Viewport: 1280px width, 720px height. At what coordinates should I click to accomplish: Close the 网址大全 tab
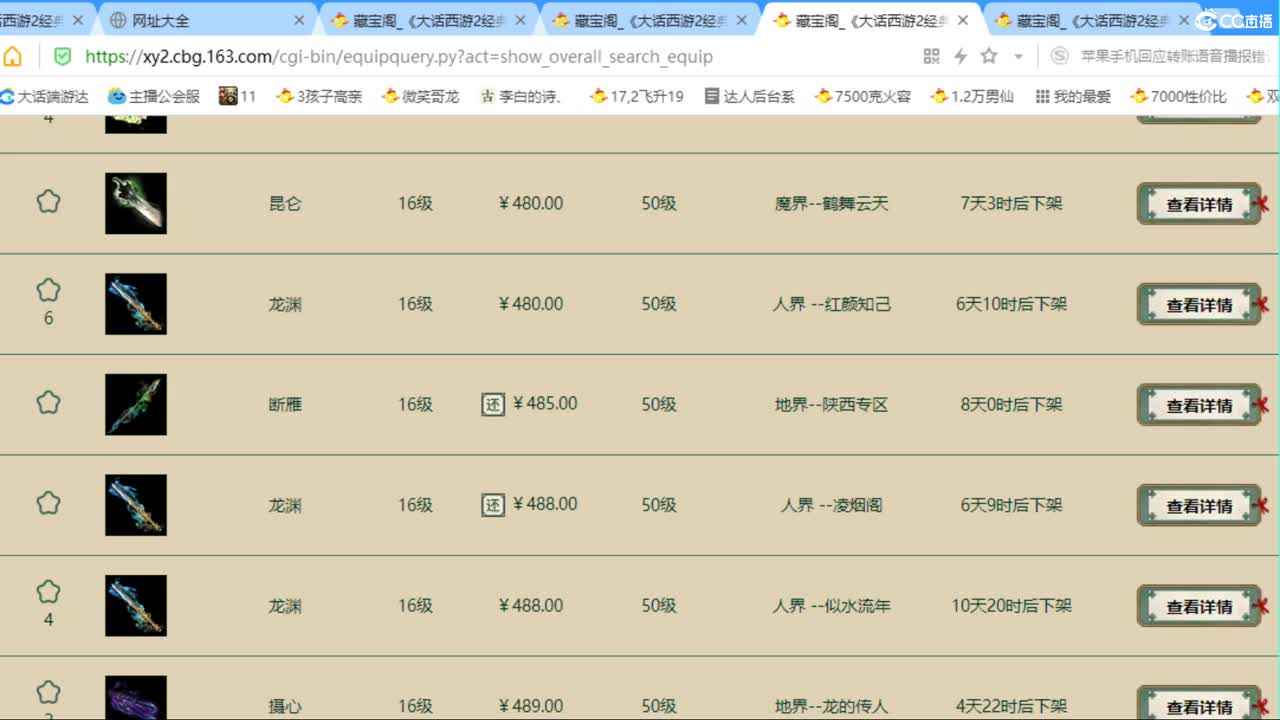click(299, 20)
